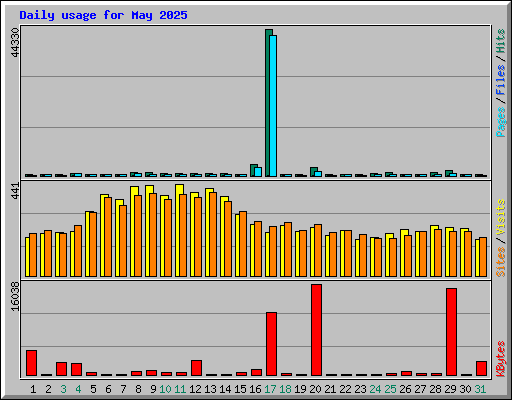Click day label 22 on x-axis

pyautogui.click(x=345, y=389)
